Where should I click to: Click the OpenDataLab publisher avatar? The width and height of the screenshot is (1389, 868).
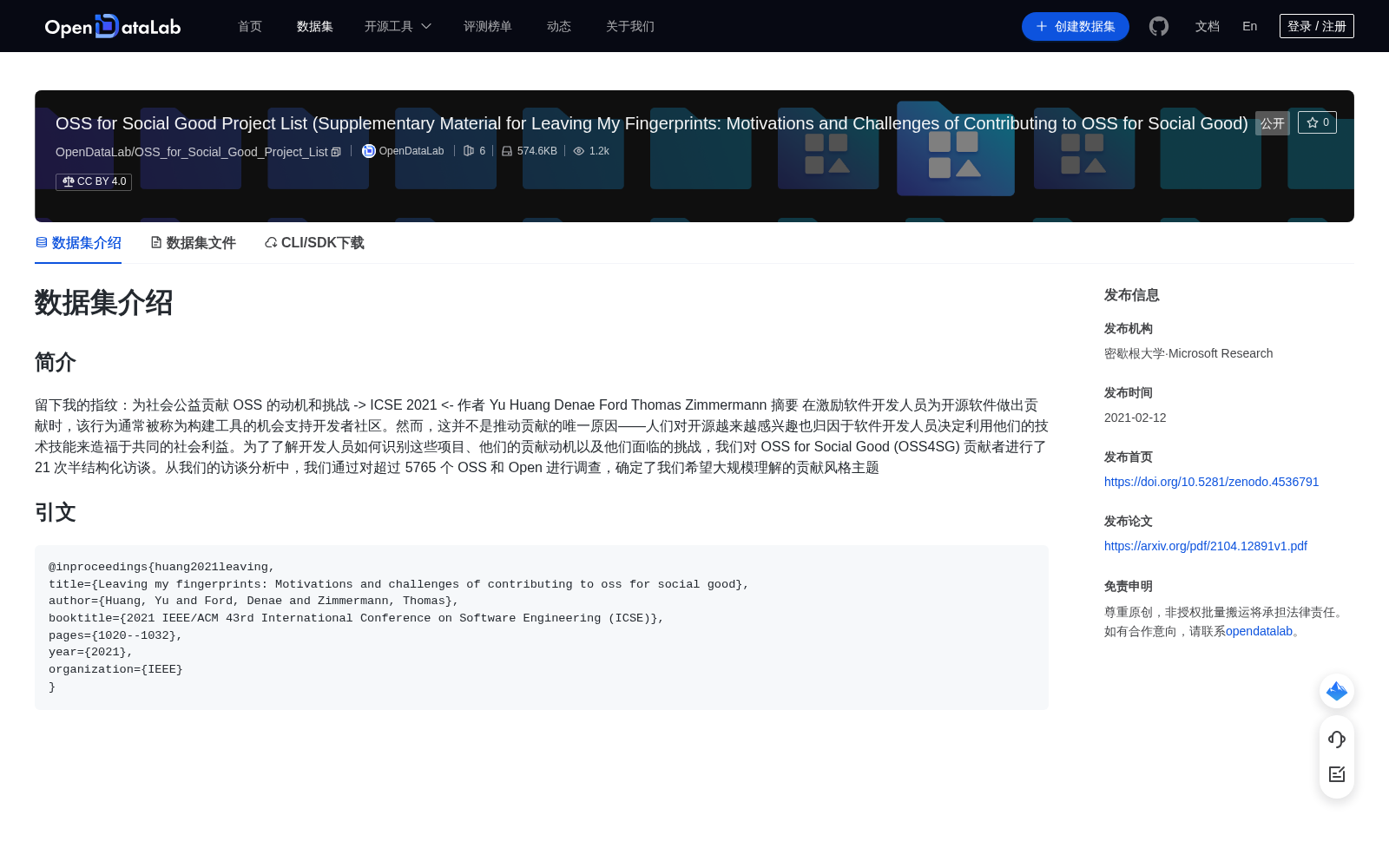pos(368,151)
